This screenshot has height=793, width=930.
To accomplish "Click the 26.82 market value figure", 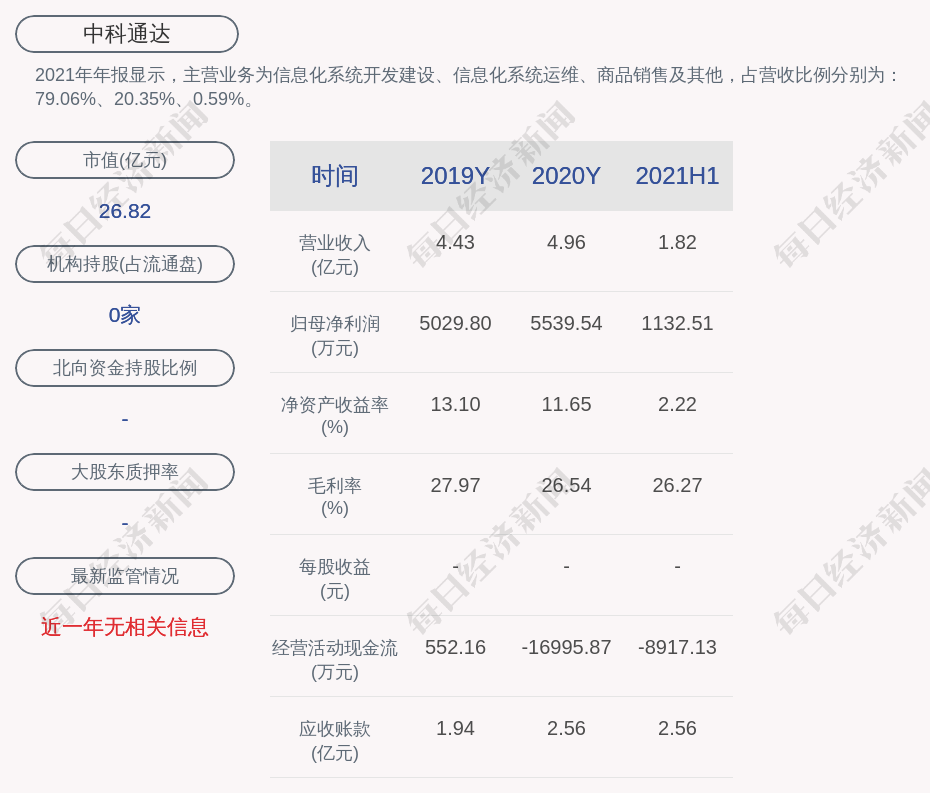I will click(125, 211).
